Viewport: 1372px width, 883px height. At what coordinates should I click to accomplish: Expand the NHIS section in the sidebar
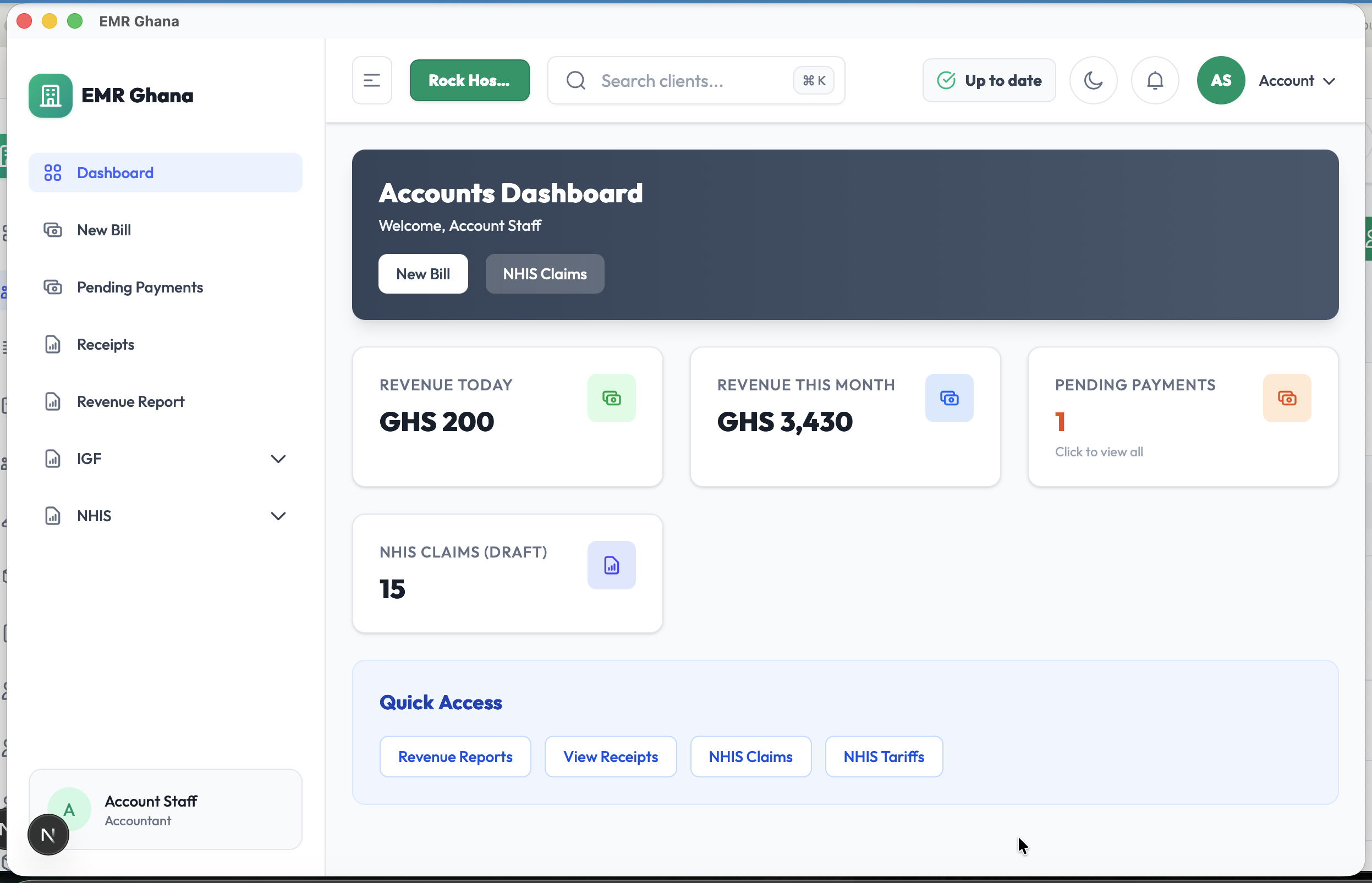[279, 516]
